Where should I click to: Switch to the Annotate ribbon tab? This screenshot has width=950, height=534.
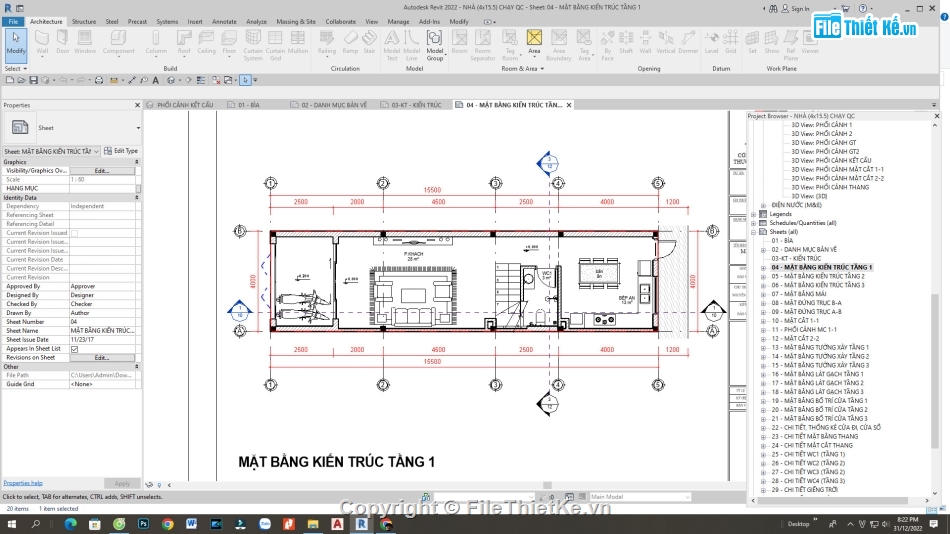click(x=224, y=21)
